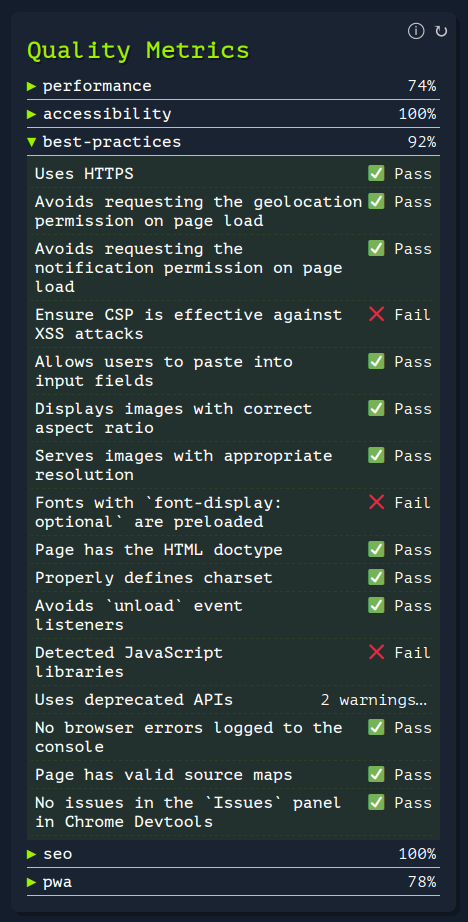Viewport: 468px width, 922px height.
Task: Click the Quality Metrics heading
Action: tap(138, 51)
